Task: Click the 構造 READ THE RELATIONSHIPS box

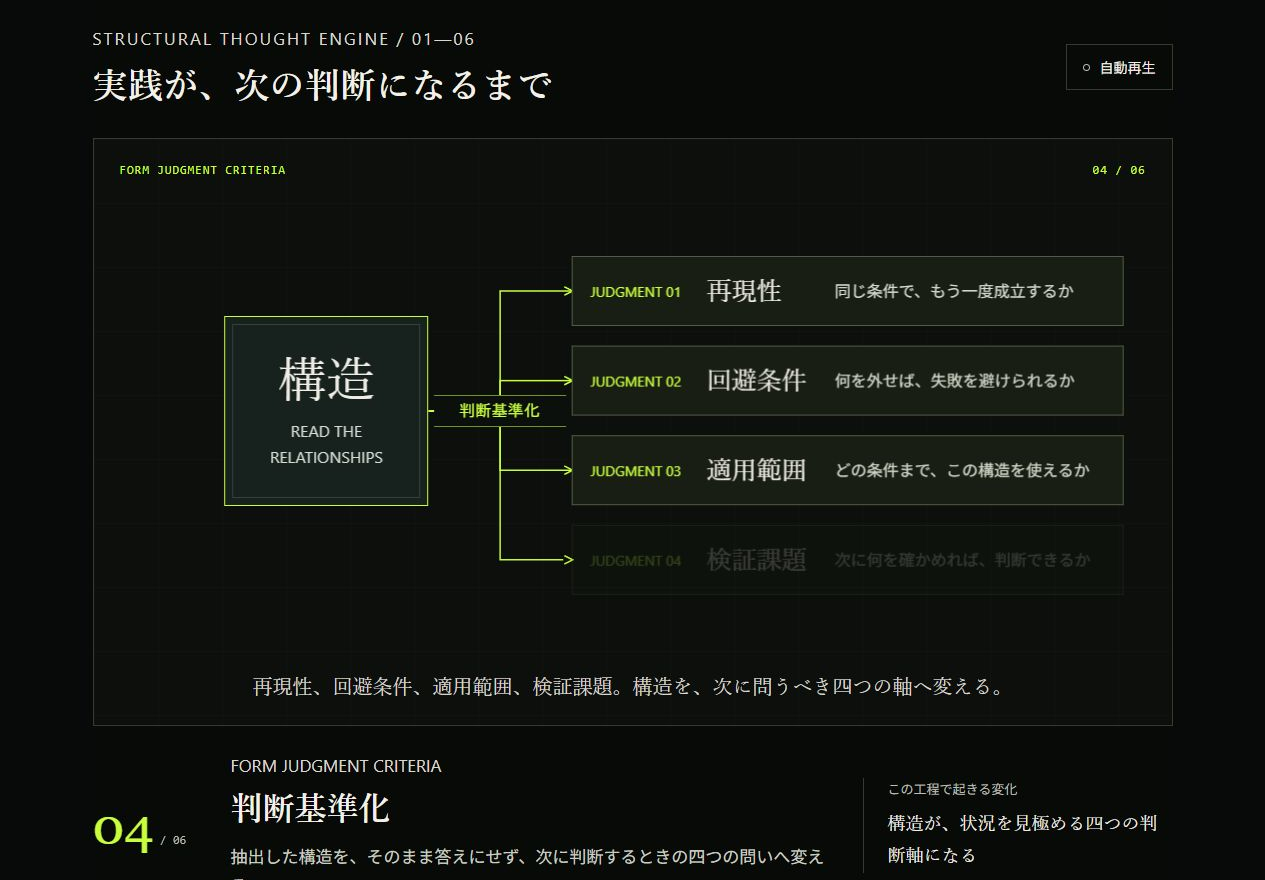Action: click(326, 411)
